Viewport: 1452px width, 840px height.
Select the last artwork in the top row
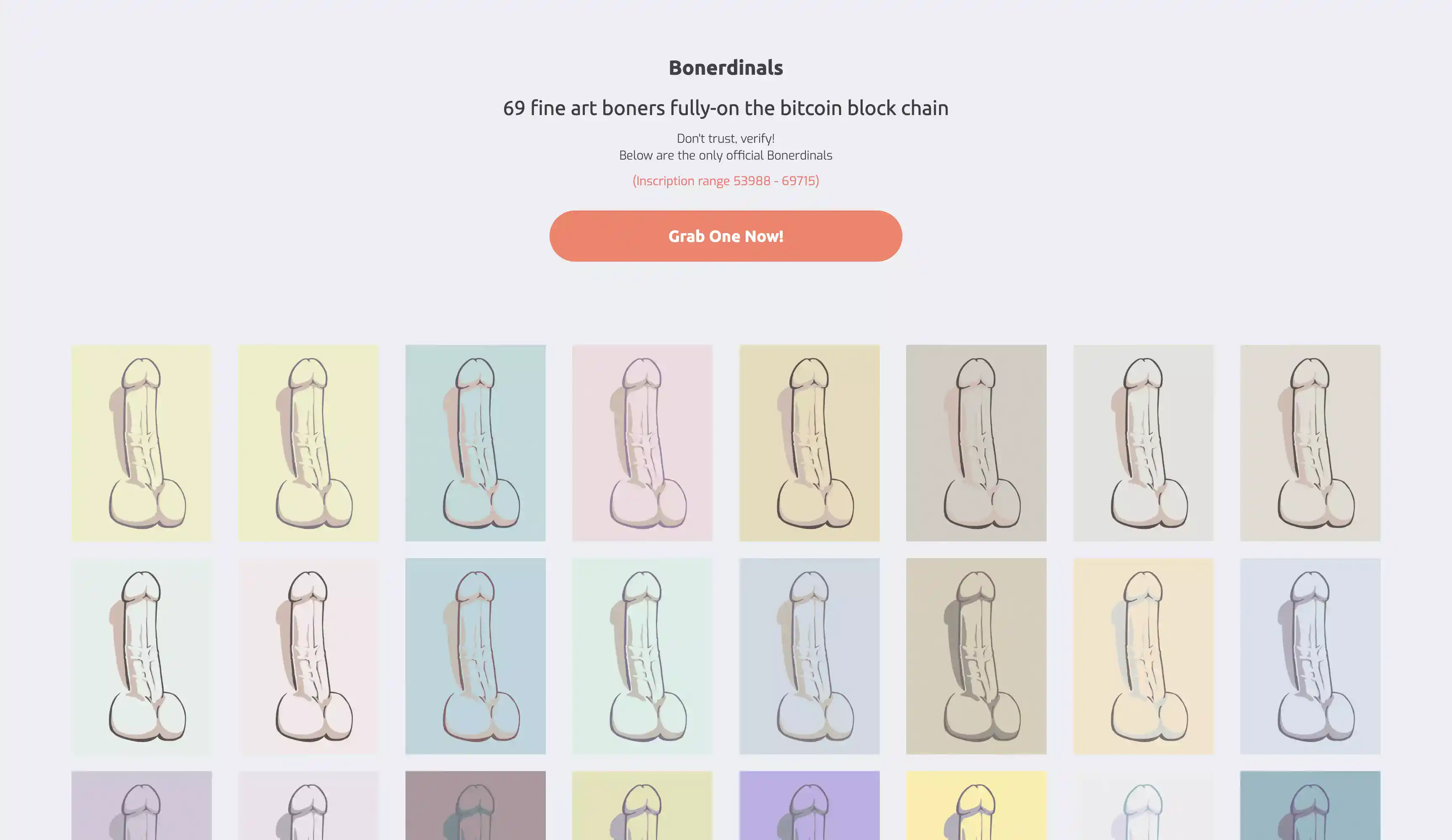1310,442
